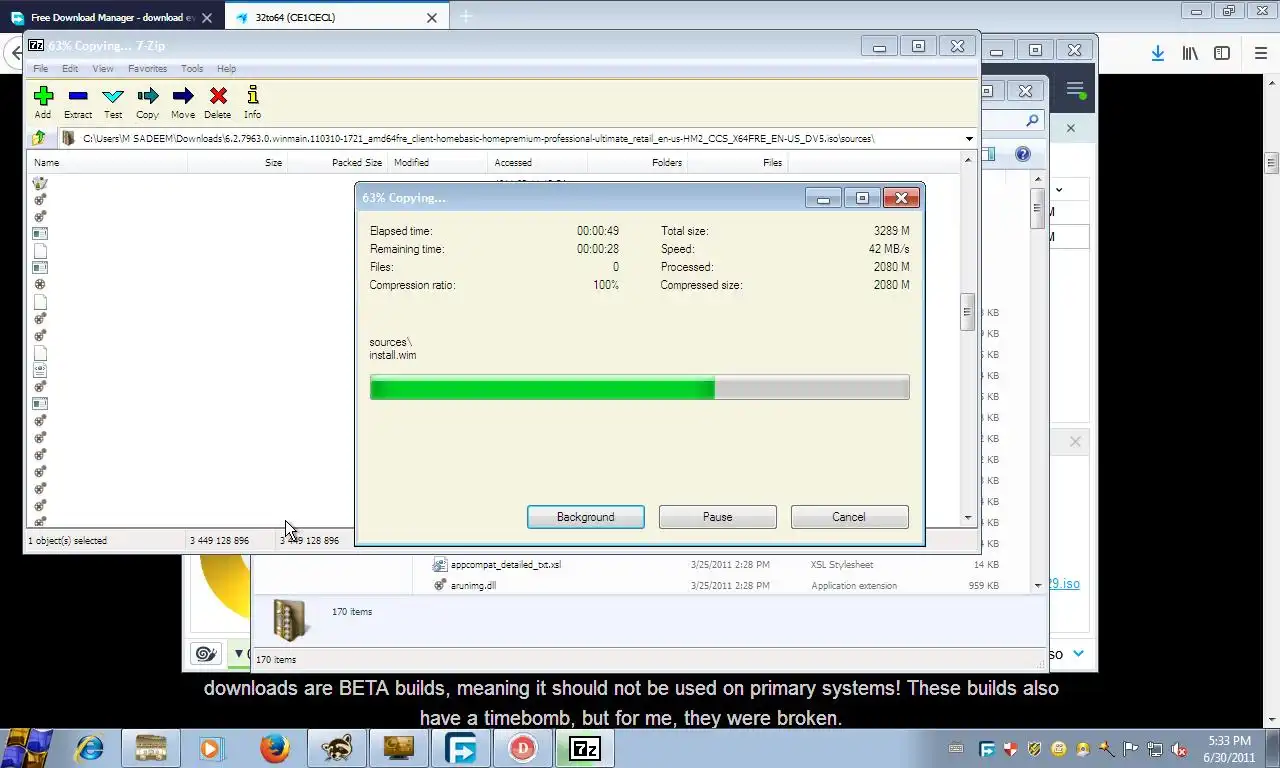
Task: Close the 32to64 browser tab
Action: [432, 17]
